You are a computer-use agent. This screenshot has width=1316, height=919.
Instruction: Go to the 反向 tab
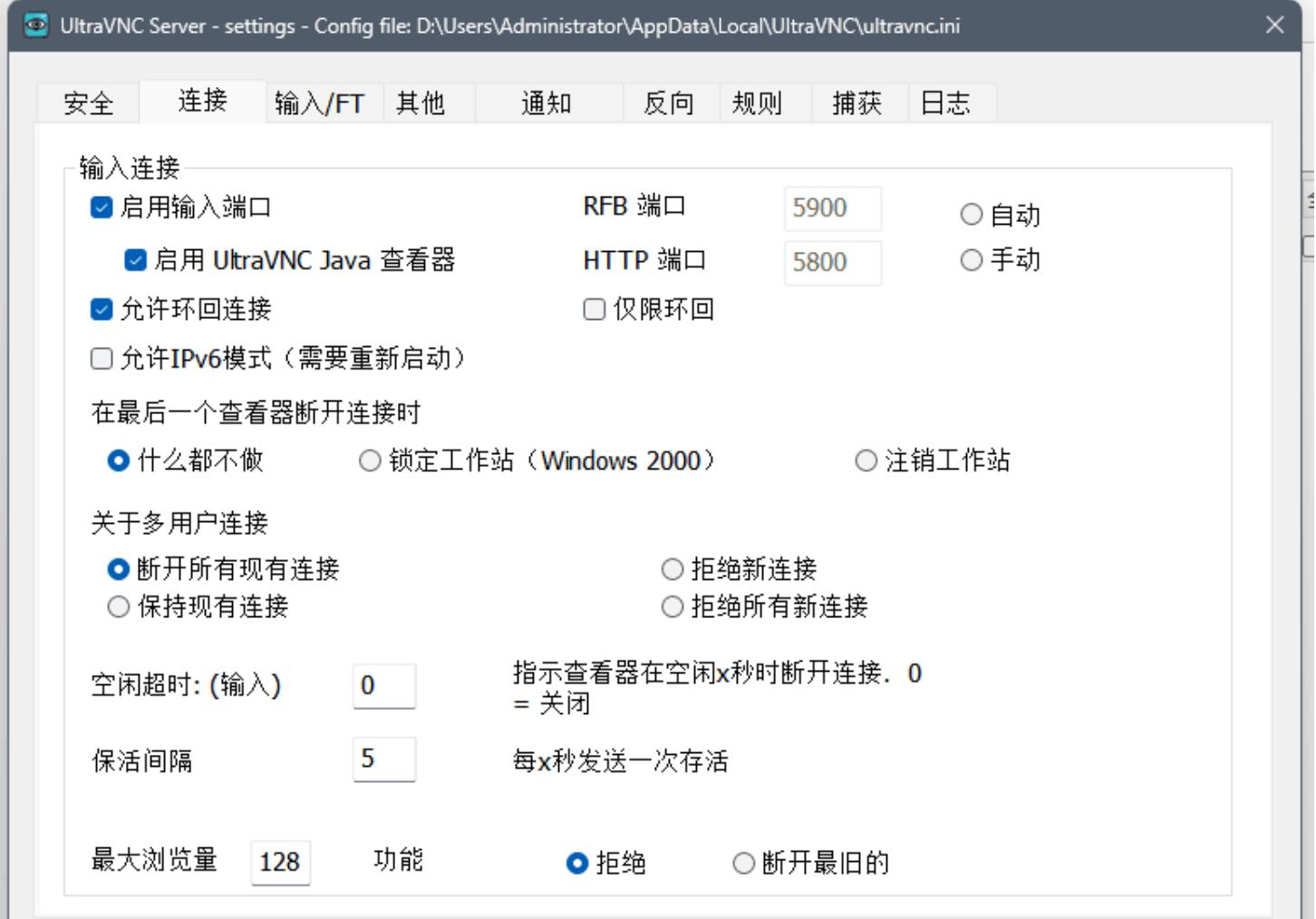pos(669,103)
